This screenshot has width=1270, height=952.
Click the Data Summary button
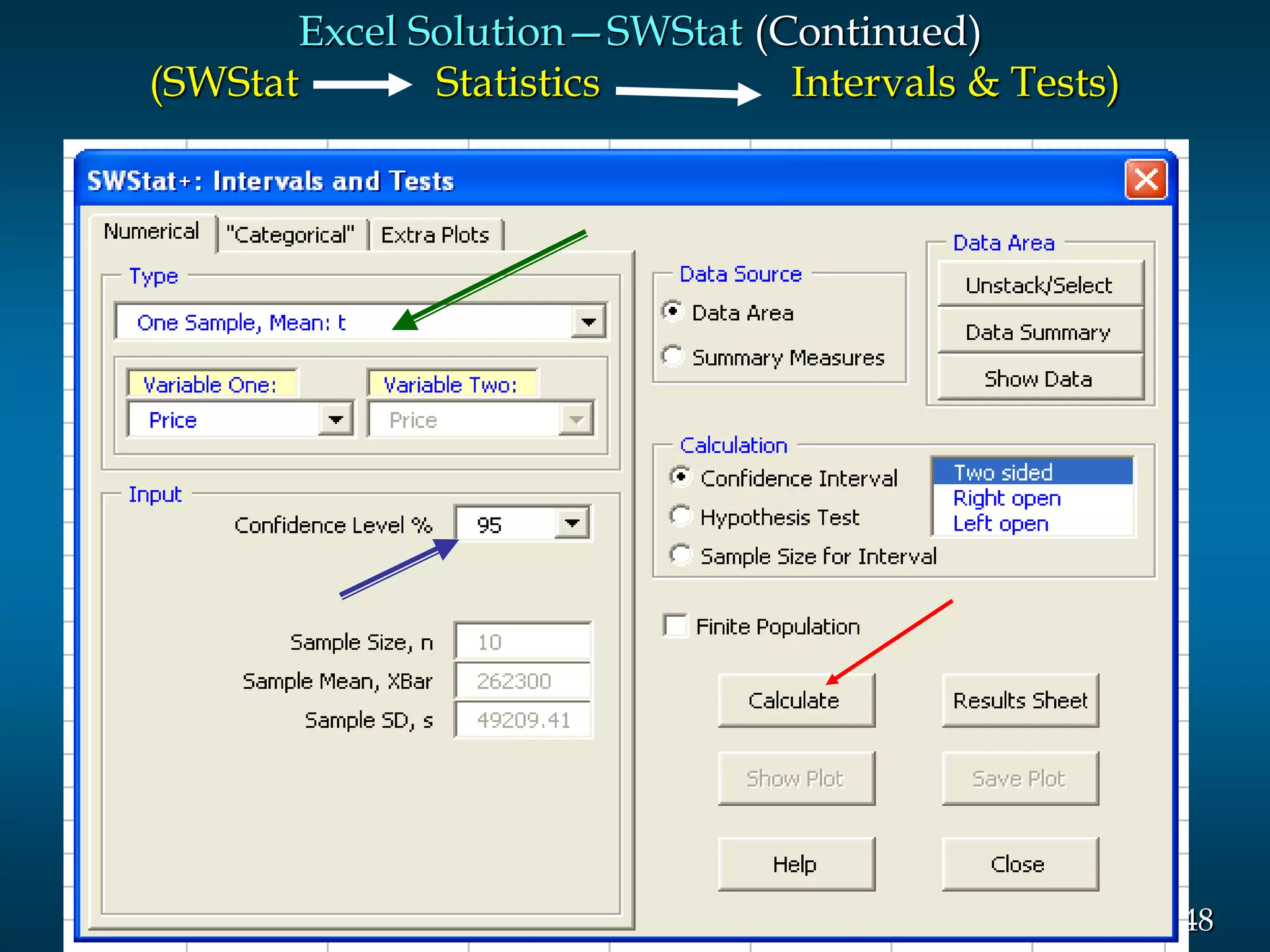coord(1040,332)
